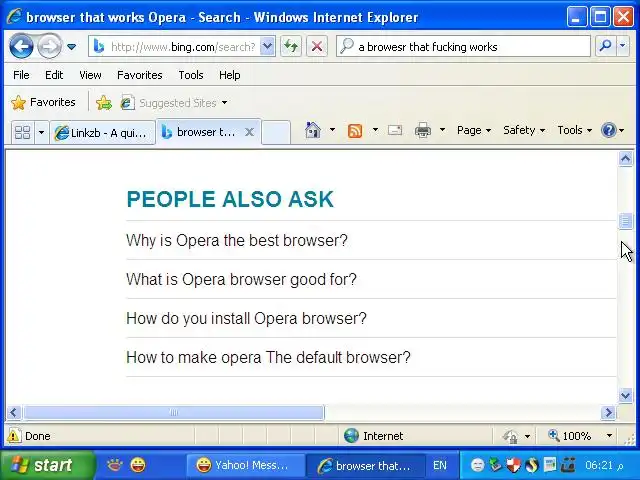Click the grey smiley tray icon
Viewport: 640px width, 480px height.
[477, 465]
